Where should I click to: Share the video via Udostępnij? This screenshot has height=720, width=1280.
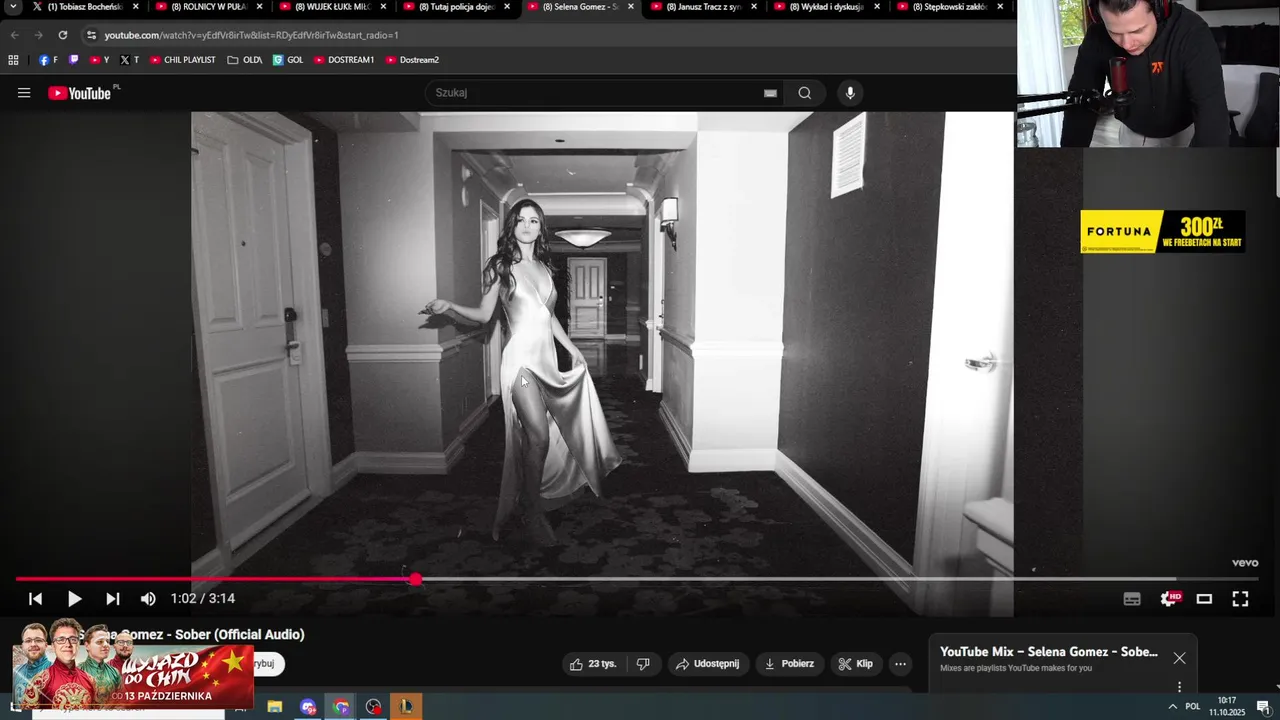[707, 664]
